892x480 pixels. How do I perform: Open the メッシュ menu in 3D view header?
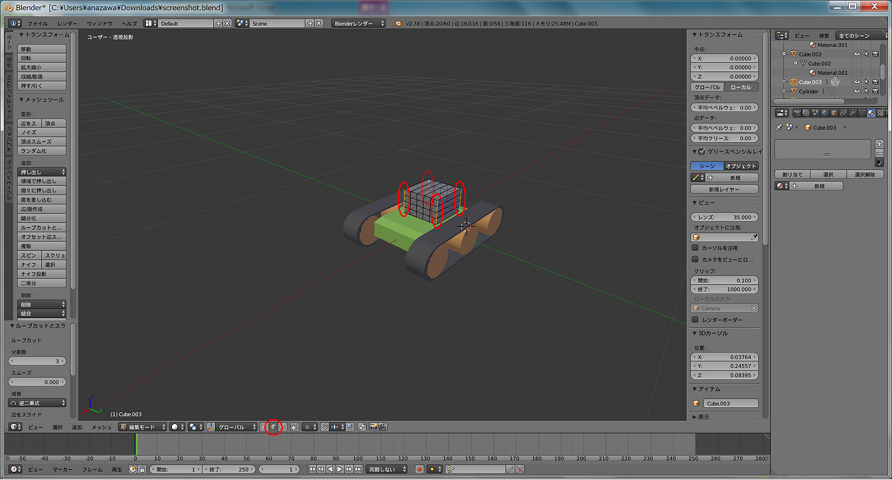click(x=101, y=427)
